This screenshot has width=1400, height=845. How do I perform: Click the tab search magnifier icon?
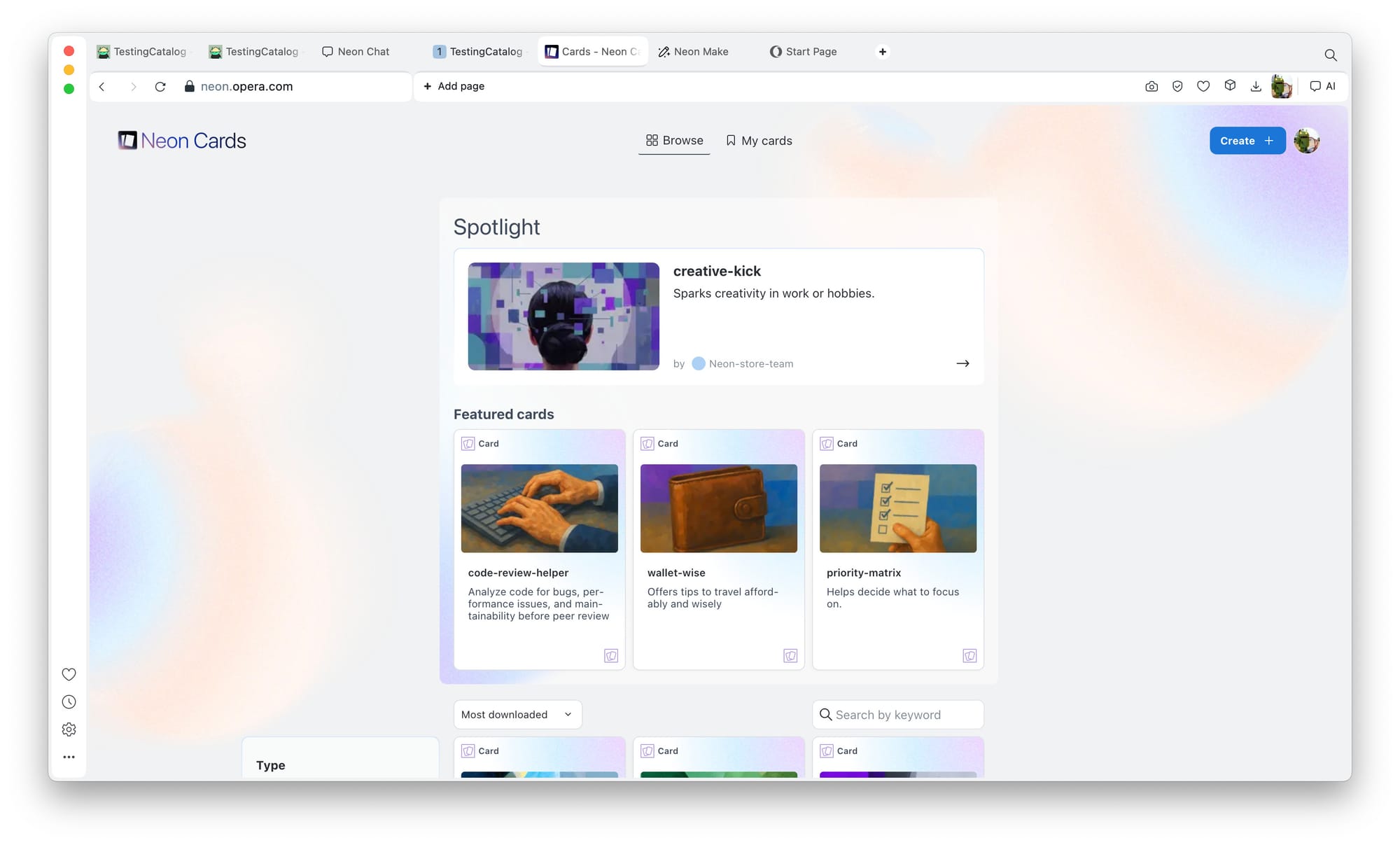1330,55
